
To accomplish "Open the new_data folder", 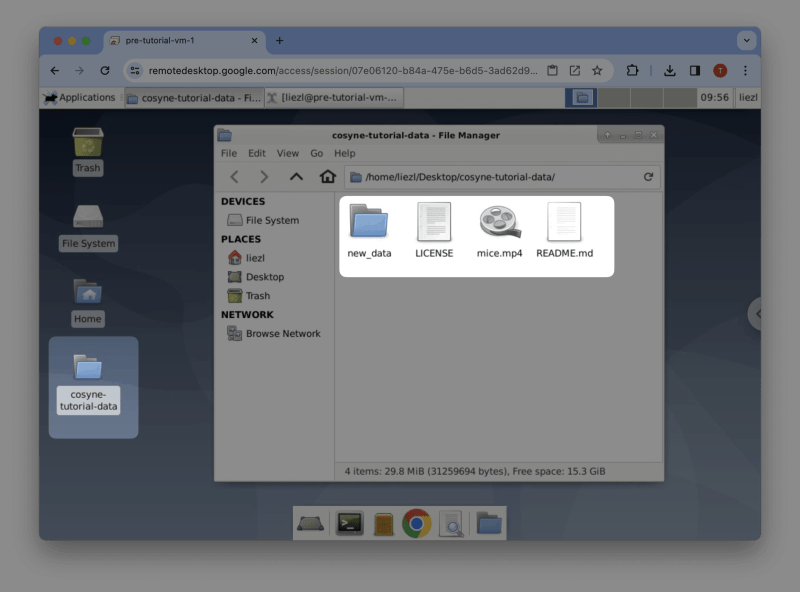I will [x=369, y=230].
